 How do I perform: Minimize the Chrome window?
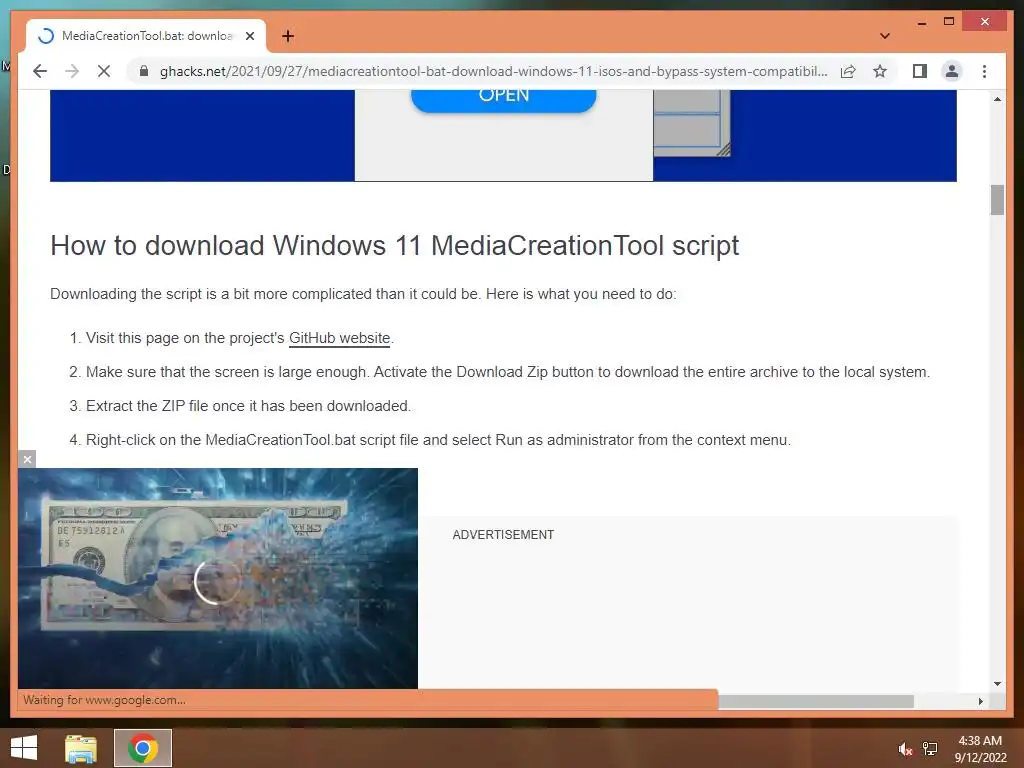coord(921,22)
